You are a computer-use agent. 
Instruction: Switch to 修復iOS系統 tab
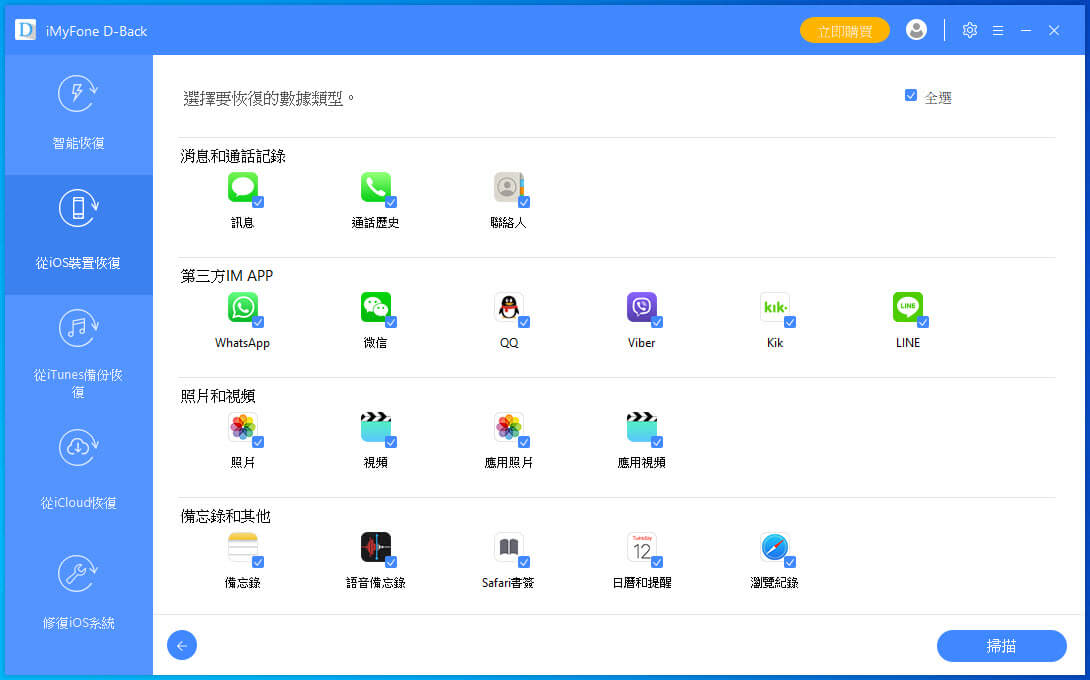[79, 594]
